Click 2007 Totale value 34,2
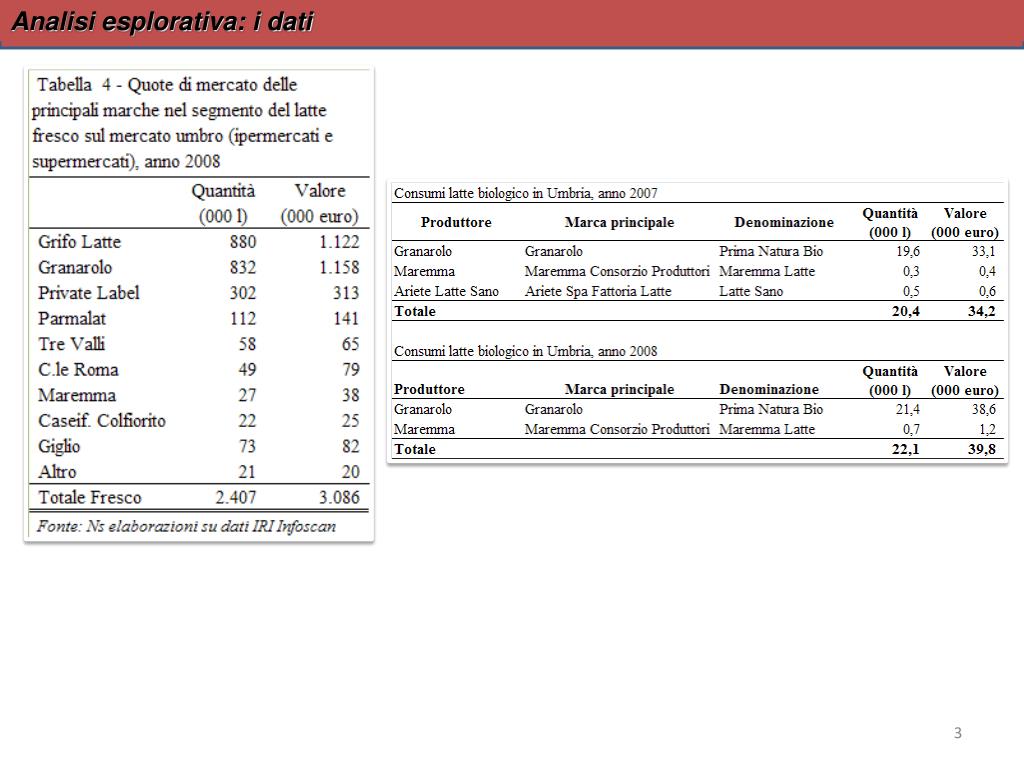The image size is (1024, 768). coord(982,312)
